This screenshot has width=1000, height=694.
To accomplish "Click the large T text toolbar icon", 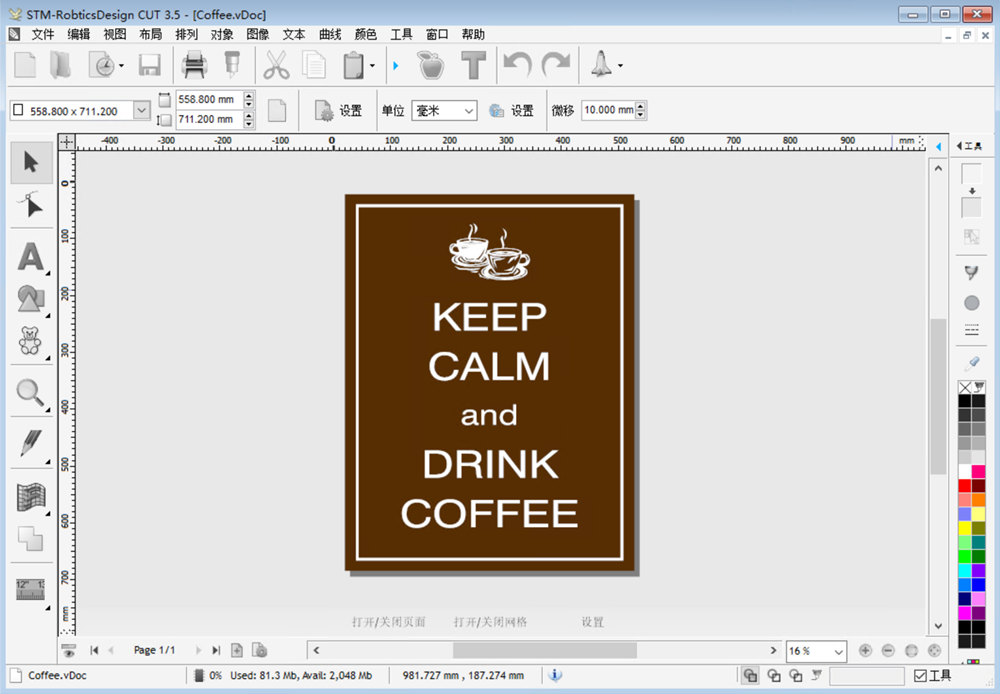I will pos(473,65).
